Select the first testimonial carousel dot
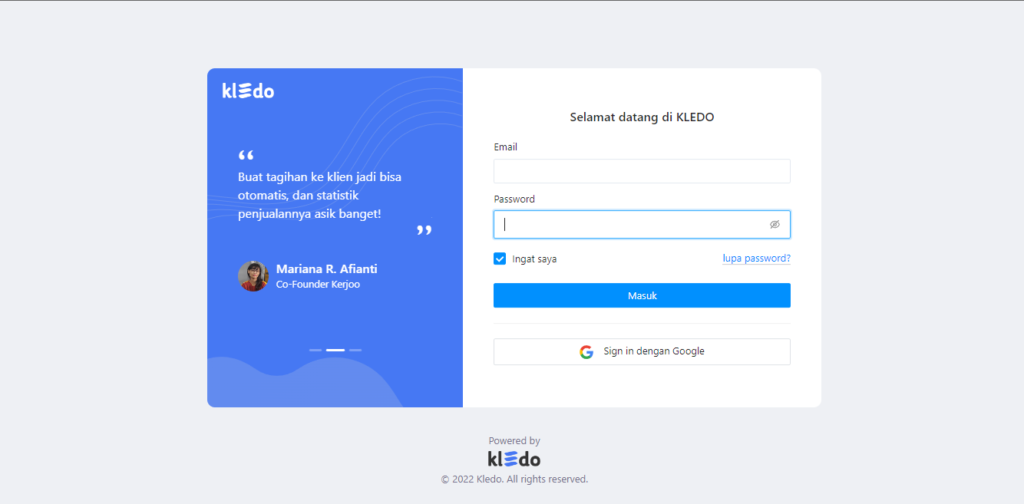The width and height of the screenshot is (1024, 504). (315, 350)
